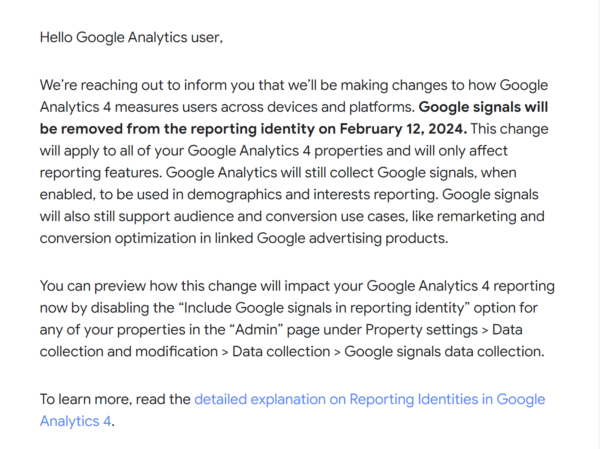Click the bold 'Google signals will' text
Screen dimensions: 600x449
coord(483,107)
